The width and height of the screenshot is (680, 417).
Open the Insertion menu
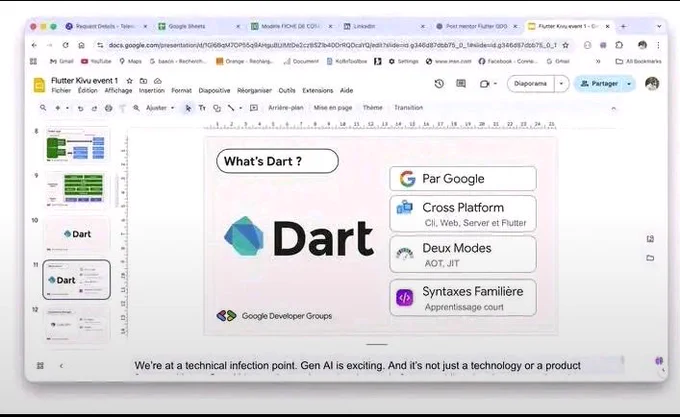tap(151, 91)
